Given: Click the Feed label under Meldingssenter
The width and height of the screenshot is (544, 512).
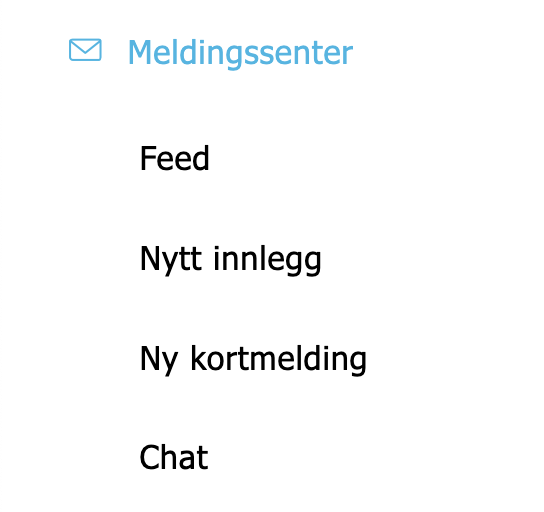Looking at the screenshot, I should point(175,159).
